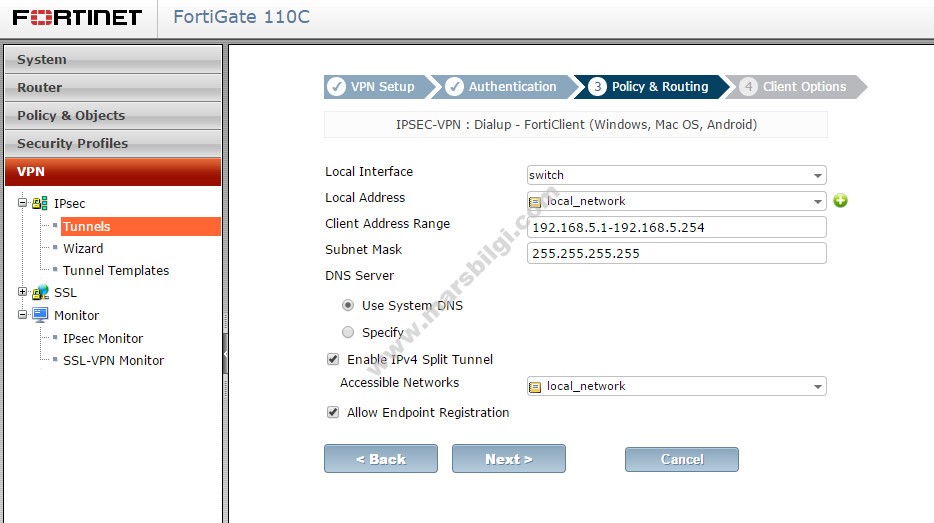
Task: Open the Accessible Networks dropdown
Action: 676,386
